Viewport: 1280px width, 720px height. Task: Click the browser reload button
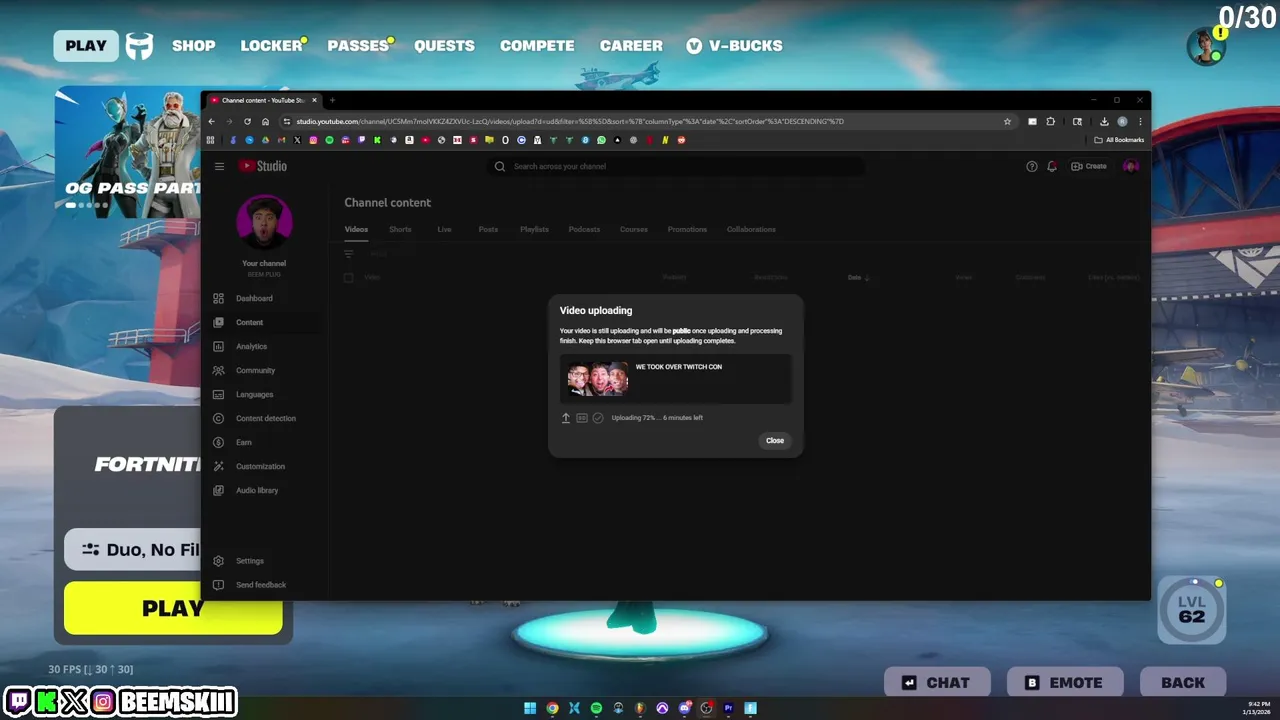coord(247,121)
